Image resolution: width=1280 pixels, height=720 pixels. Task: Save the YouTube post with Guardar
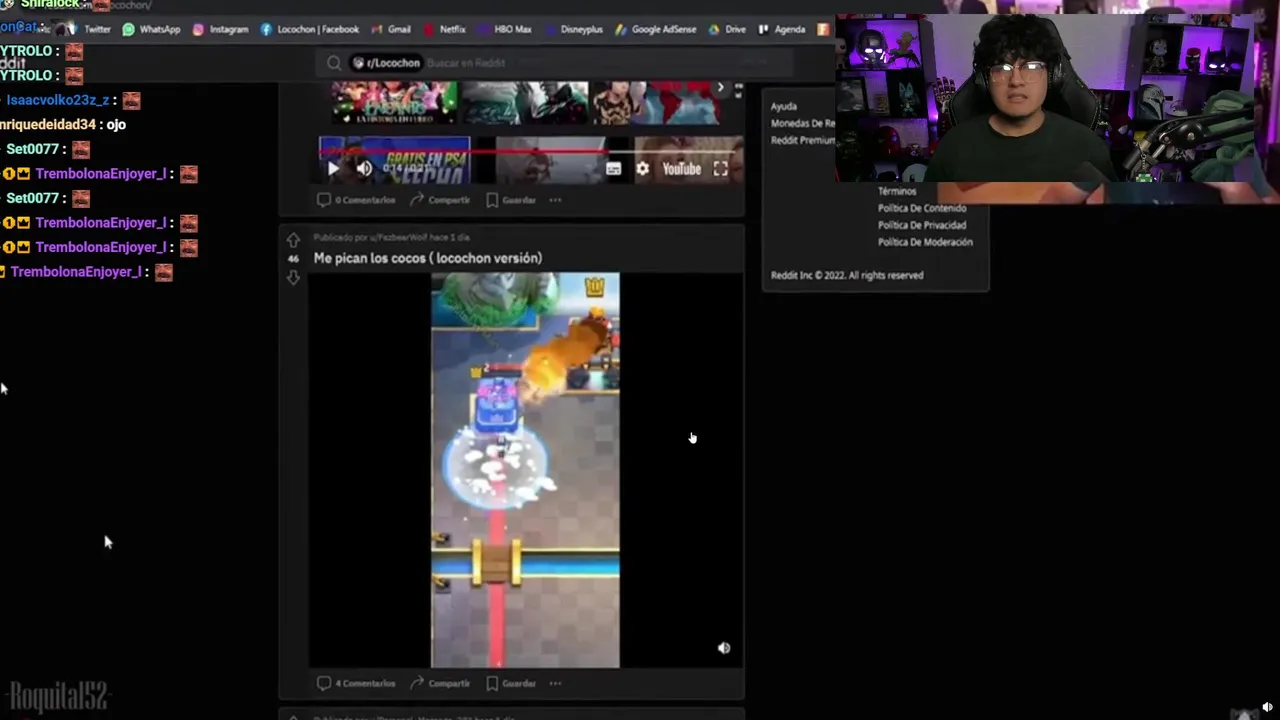point(511,200)
